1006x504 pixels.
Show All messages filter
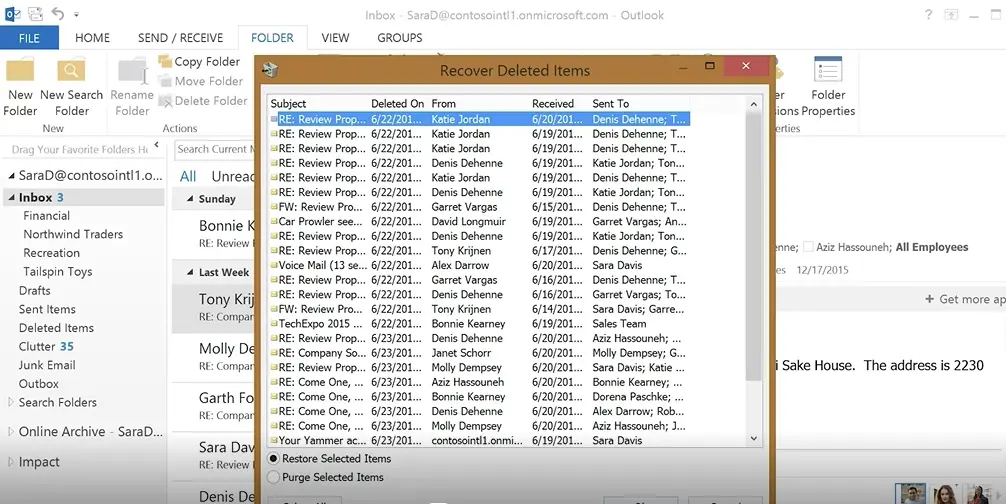pos(188,176)
